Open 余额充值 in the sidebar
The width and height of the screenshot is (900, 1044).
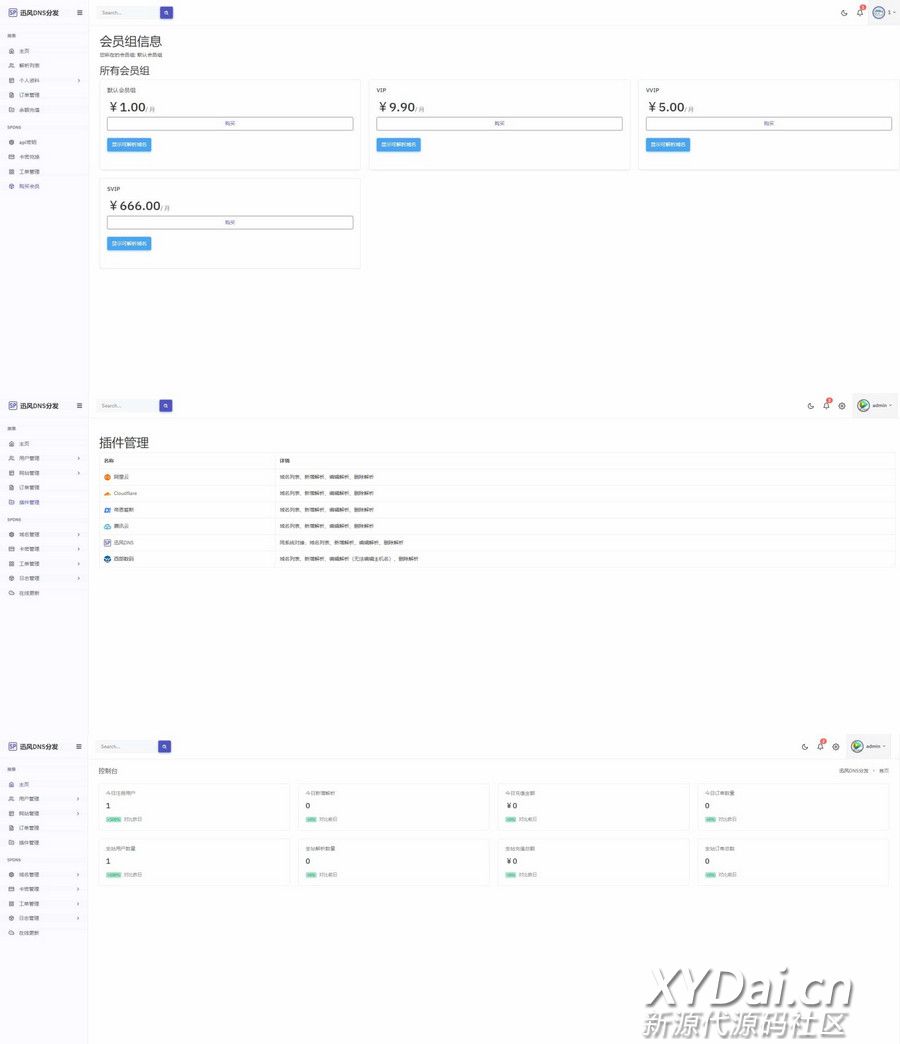click(29, 110)
